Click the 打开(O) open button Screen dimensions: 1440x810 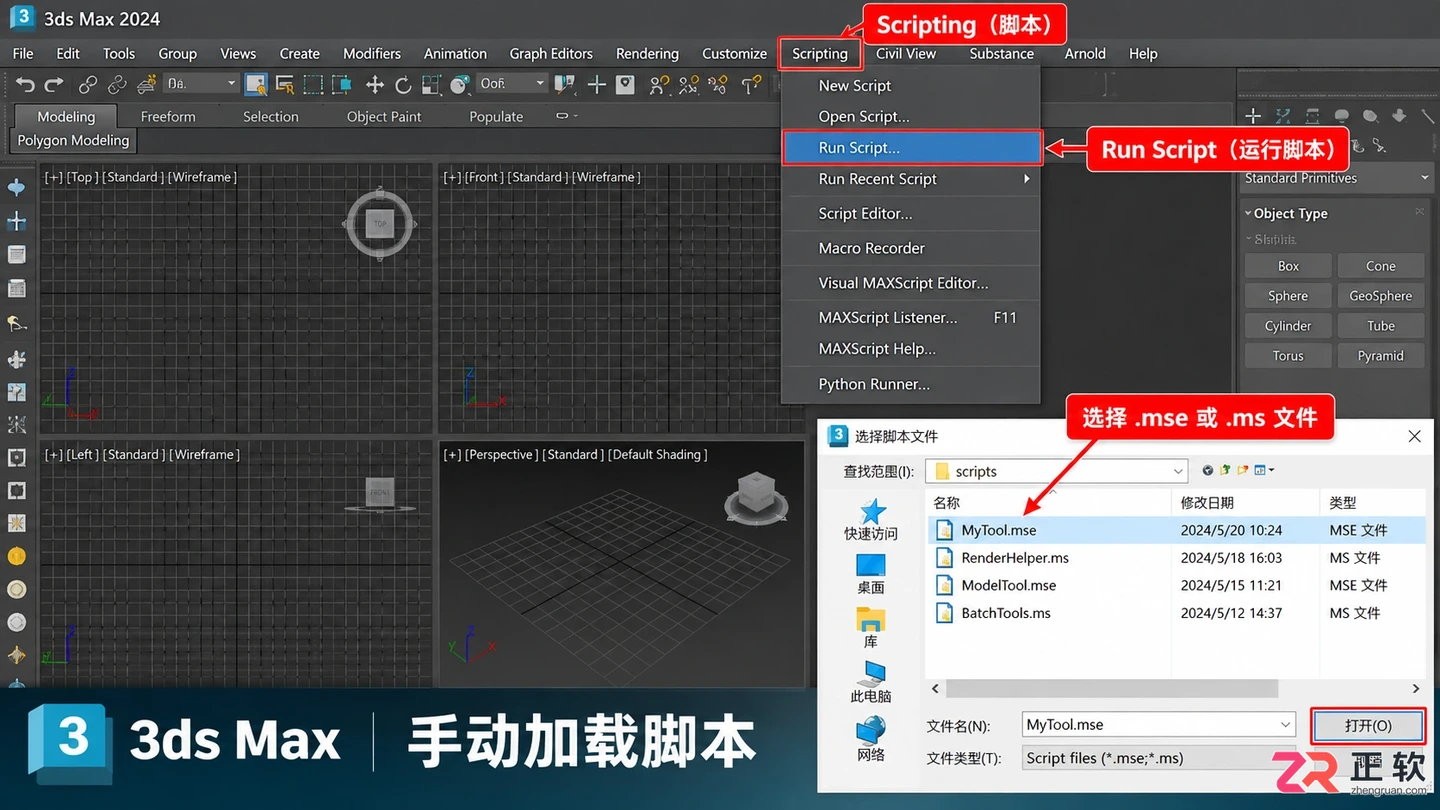point(1368,726)
